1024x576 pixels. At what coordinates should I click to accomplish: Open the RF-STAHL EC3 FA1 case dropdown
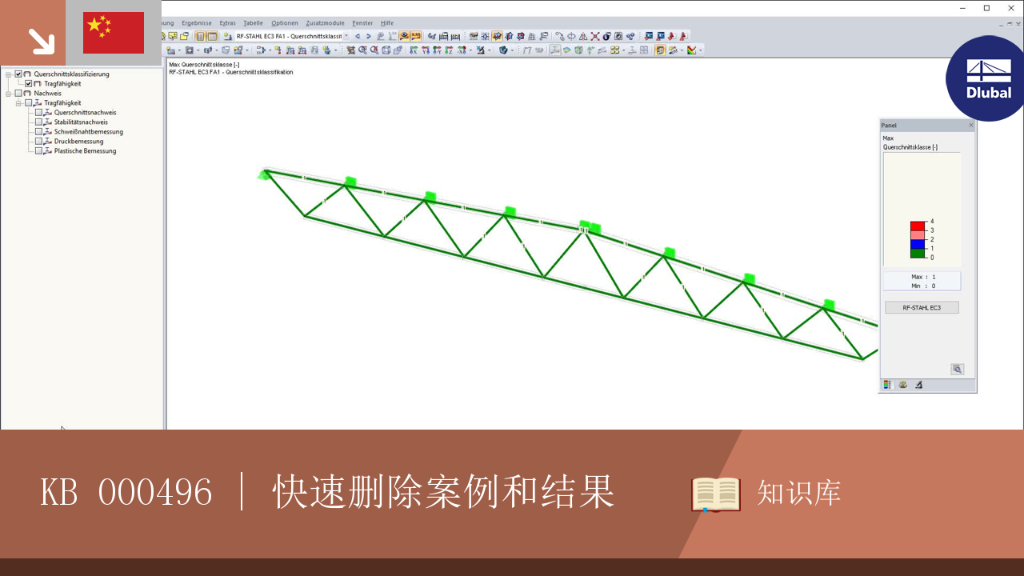coord(346,37)
